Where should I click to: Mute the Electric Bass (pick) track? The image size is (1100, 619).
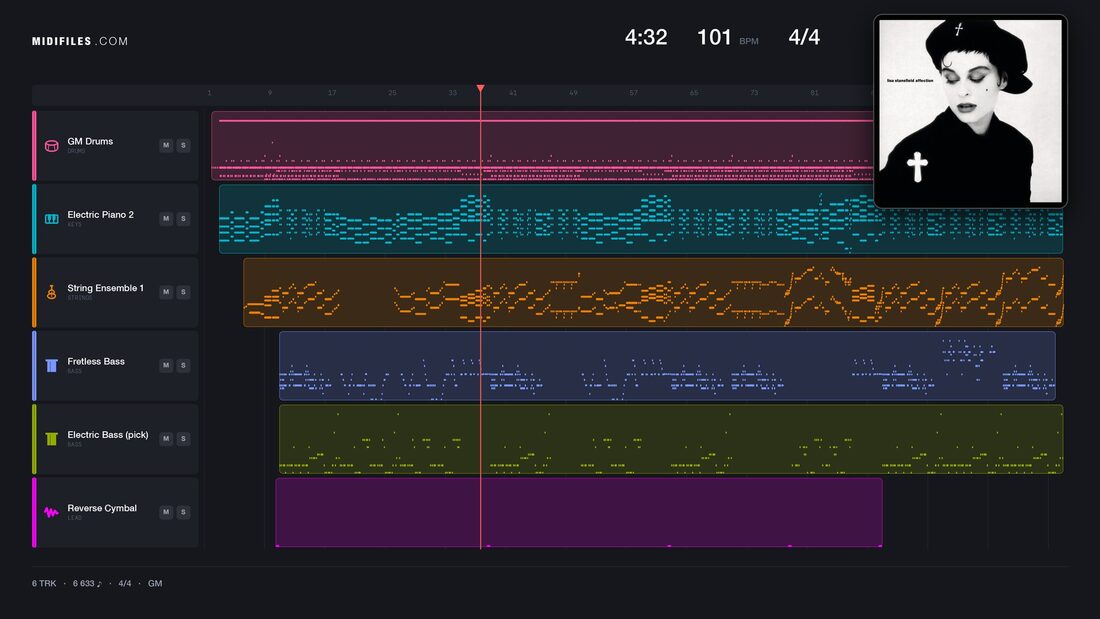coord(166,439)
